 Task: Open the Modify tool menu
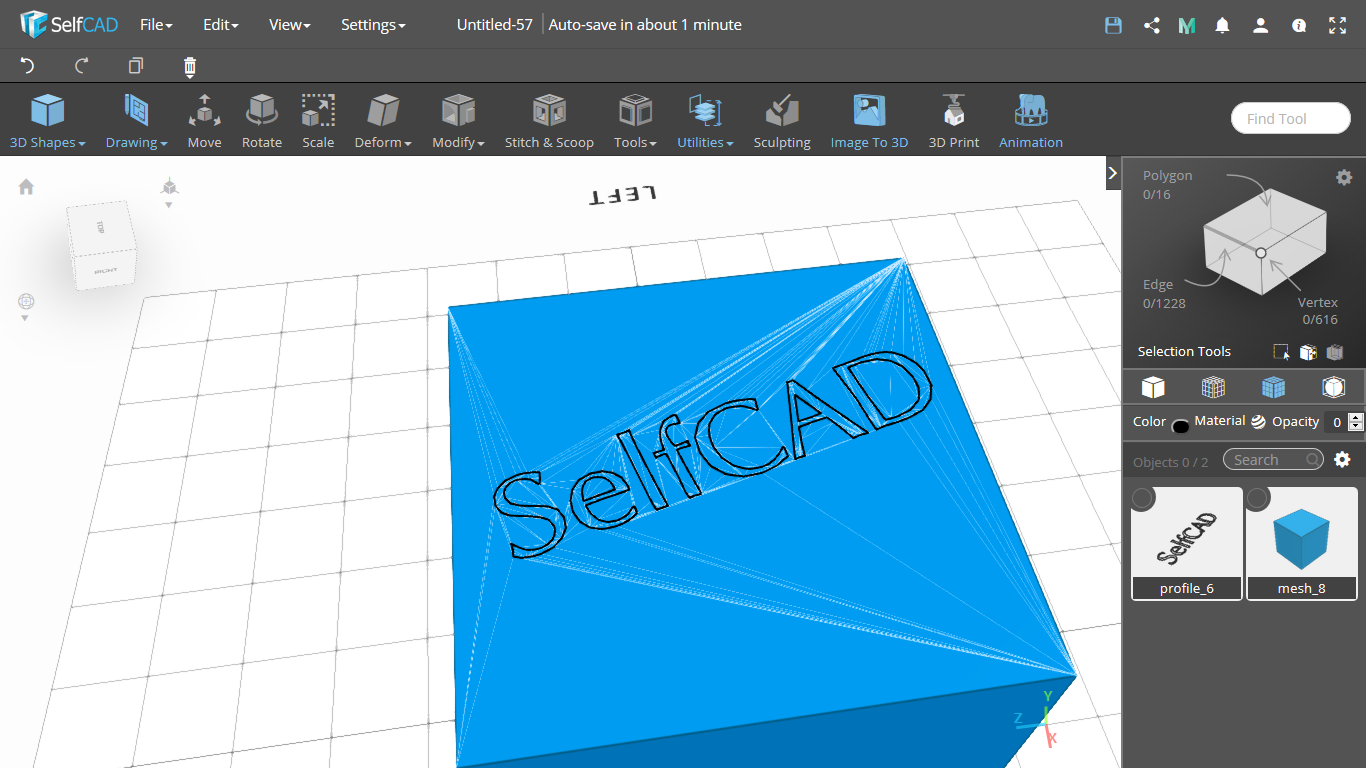pyautogui.click(x=458, y=122)
